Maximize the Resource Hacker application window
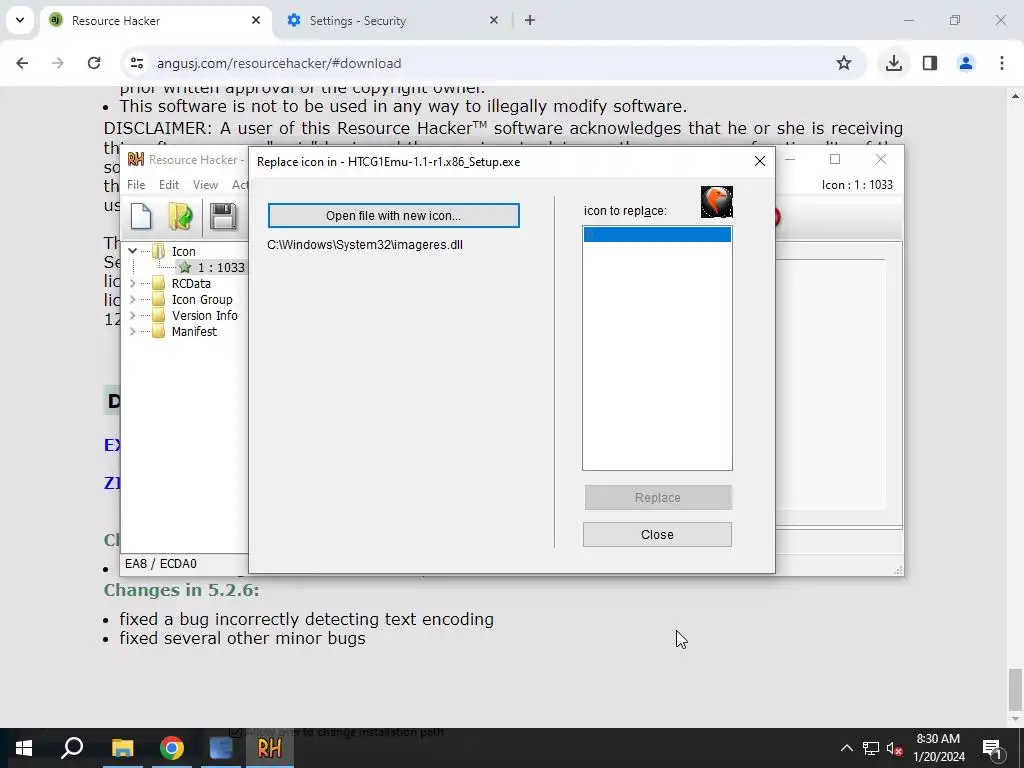1024x768 pixels. coord(835,159)
